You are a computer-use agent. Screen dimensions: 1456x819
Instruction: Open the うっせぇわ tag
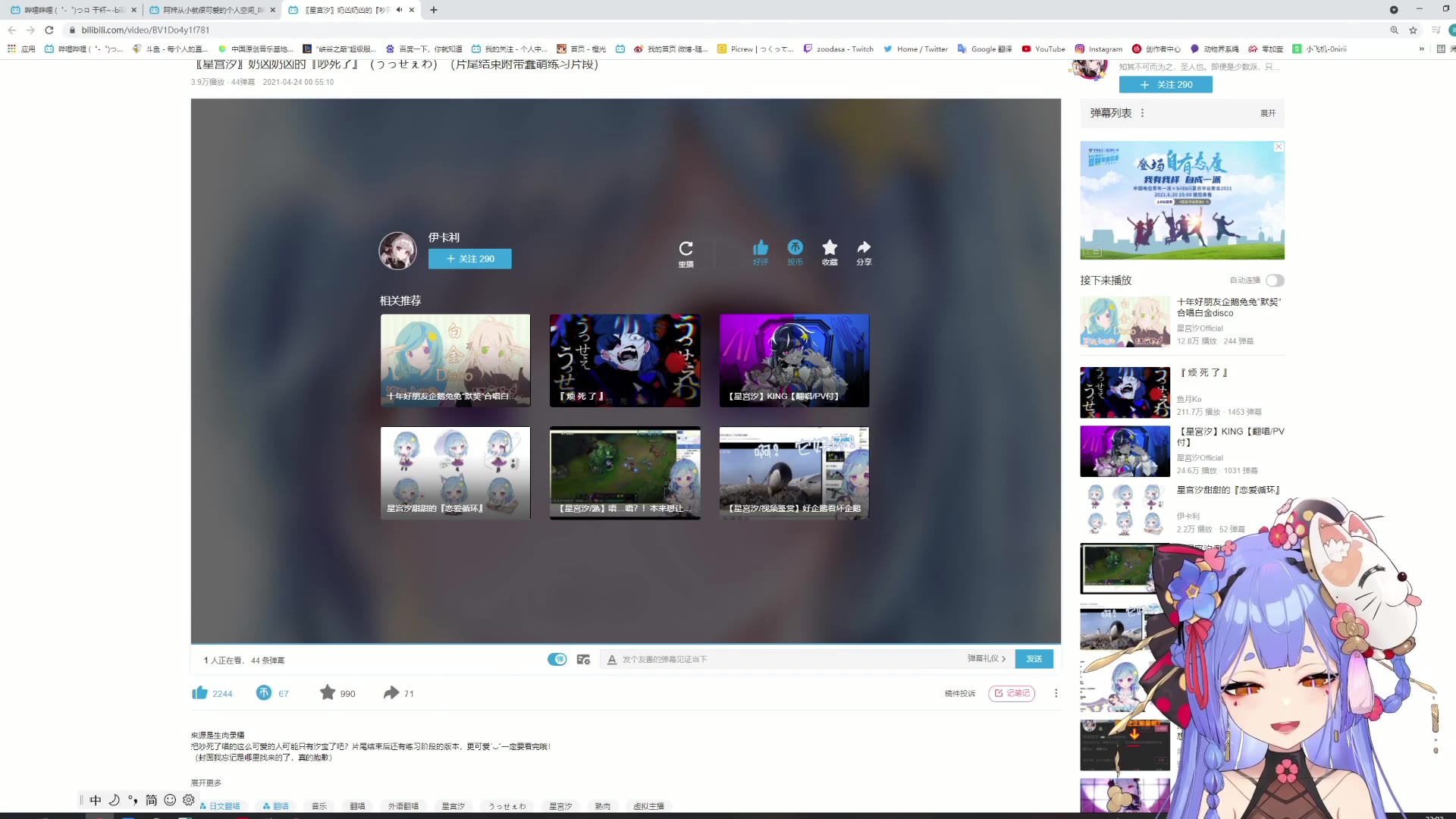pos(507,806)
